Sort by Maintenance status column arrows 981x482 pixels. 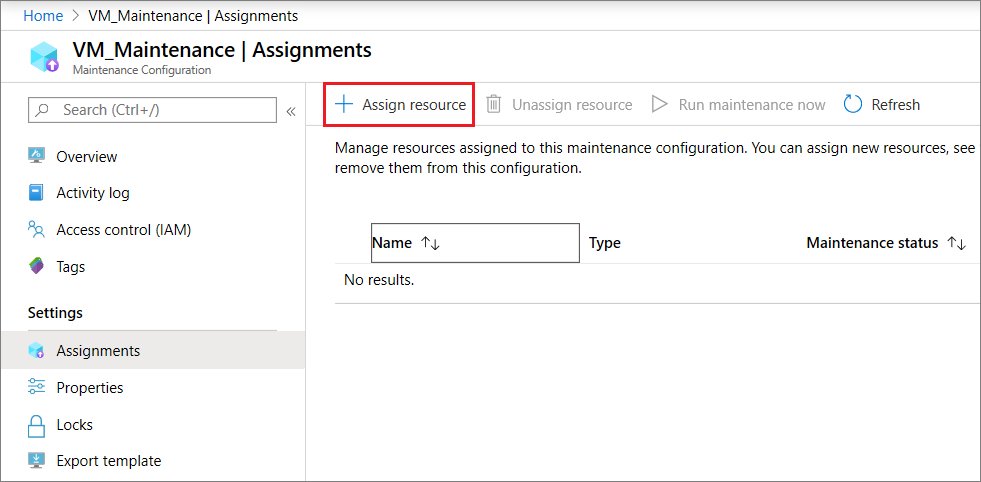(x=956, y=243)
